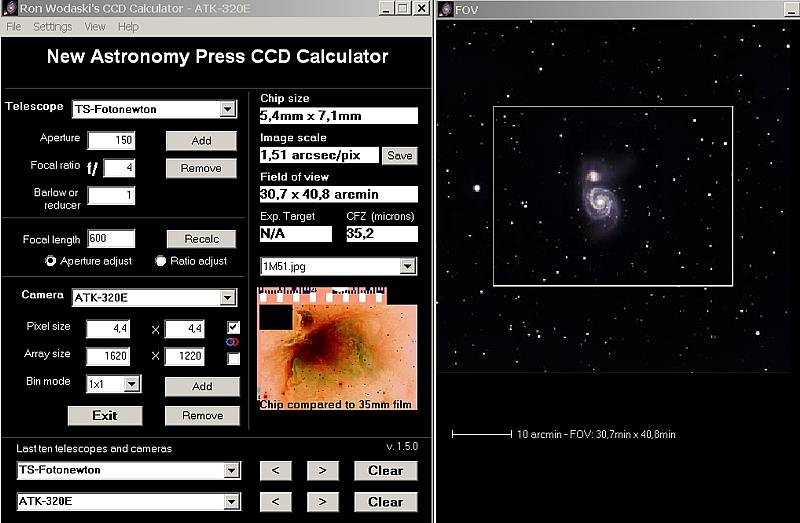Image resolution: width=800 pixels, height=523 pixels.
Task: Open the Bin mode 1x1 dropdown
Action: coord(131,384)
